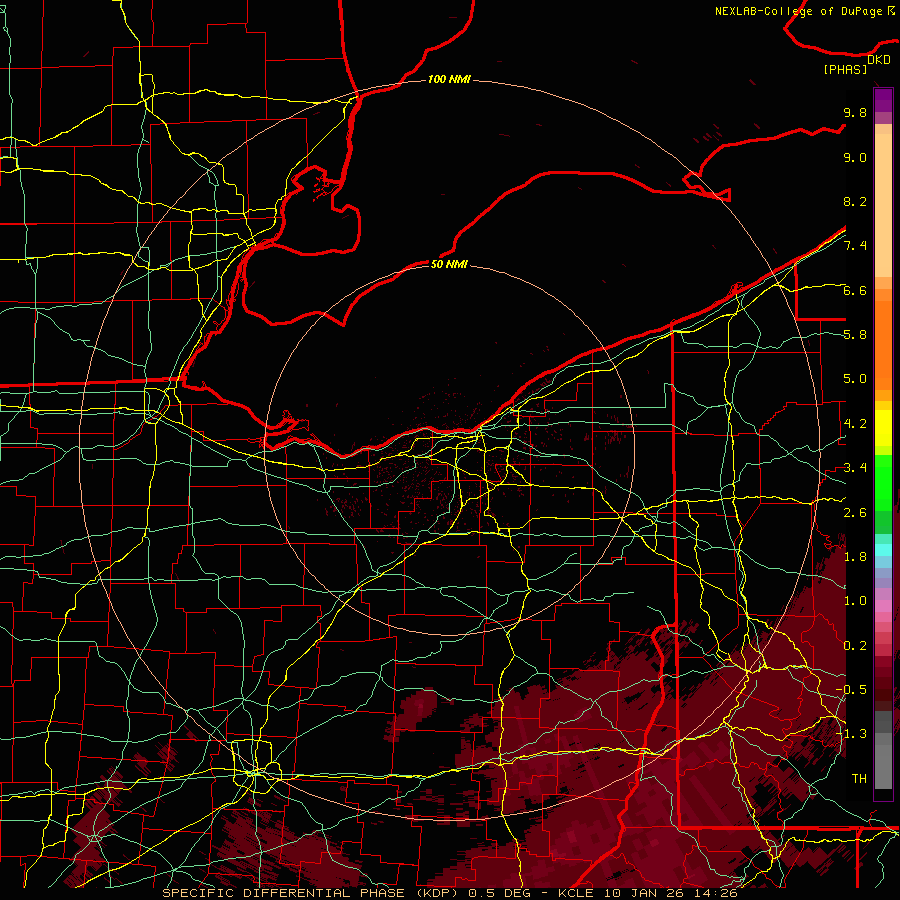
Task: Pick the peach segment of the color bar
Action: (x=883, y=207)
